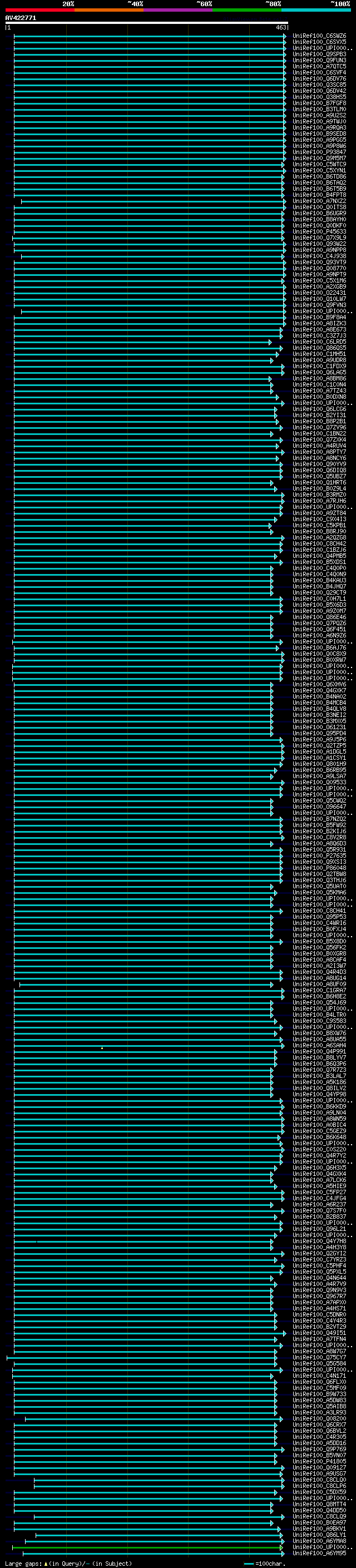
Task: Select label UniRef100_B7FGF8
Action: [319, 103]
